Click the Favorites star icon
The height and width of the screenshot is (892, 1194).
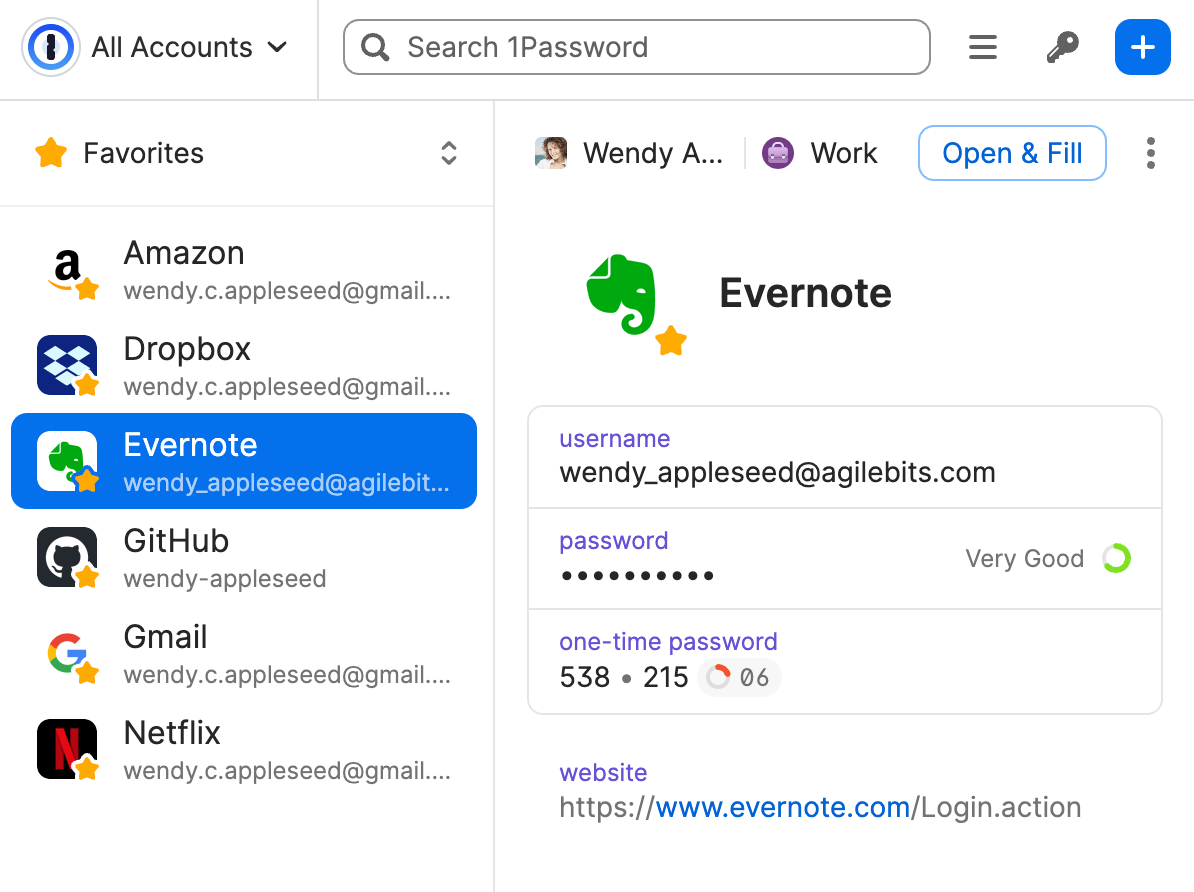(x=51, y=153)
